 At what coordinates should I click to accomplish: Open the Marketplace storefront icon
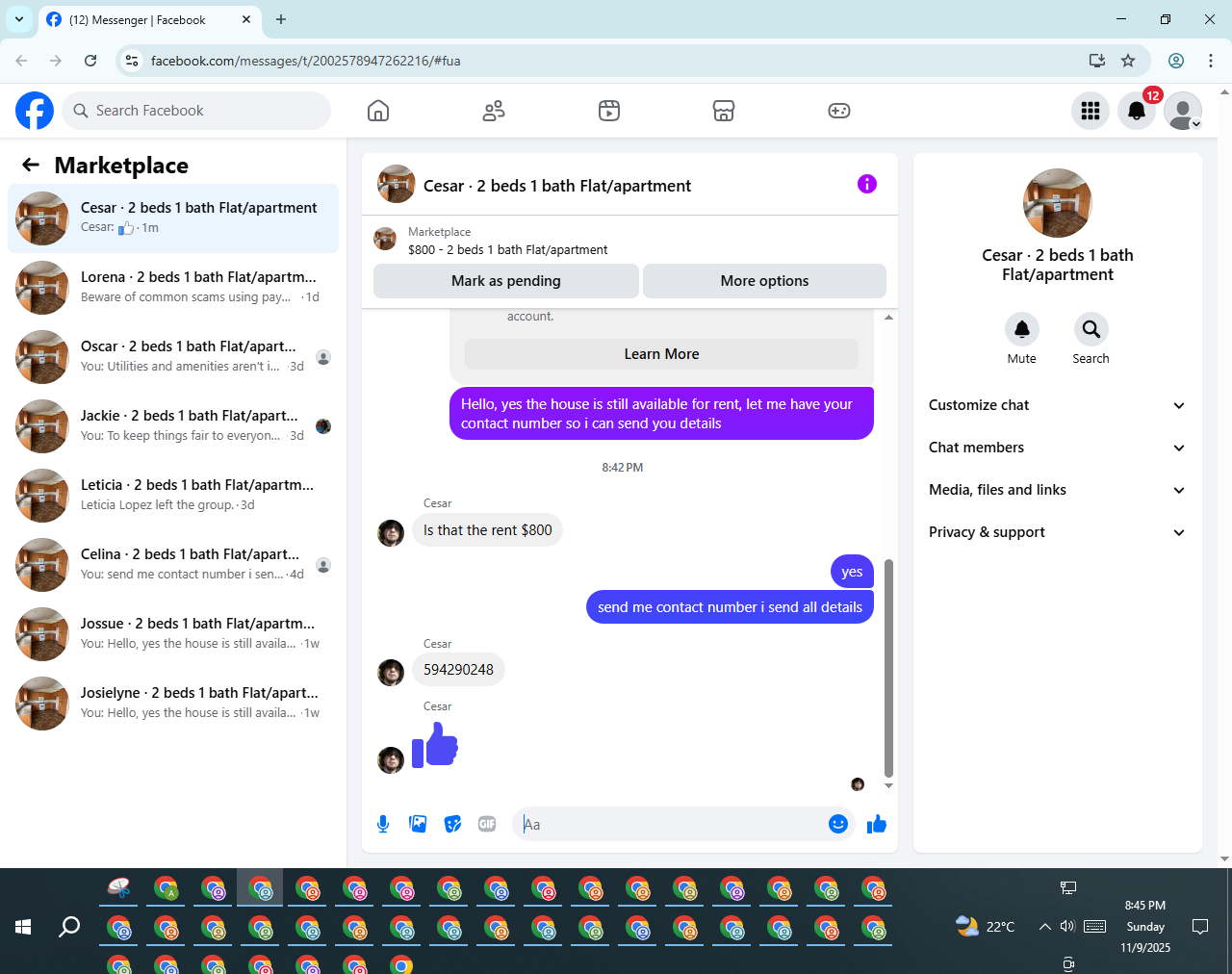[x=724, y=111]
